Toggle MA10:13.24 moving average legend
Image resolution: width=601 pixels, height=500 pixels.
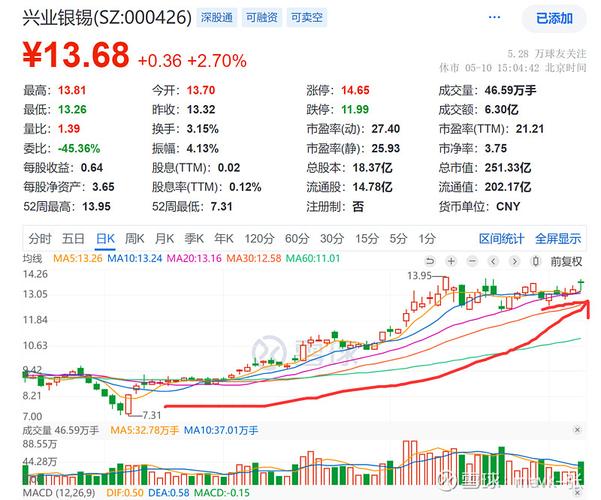pos(135,258)
